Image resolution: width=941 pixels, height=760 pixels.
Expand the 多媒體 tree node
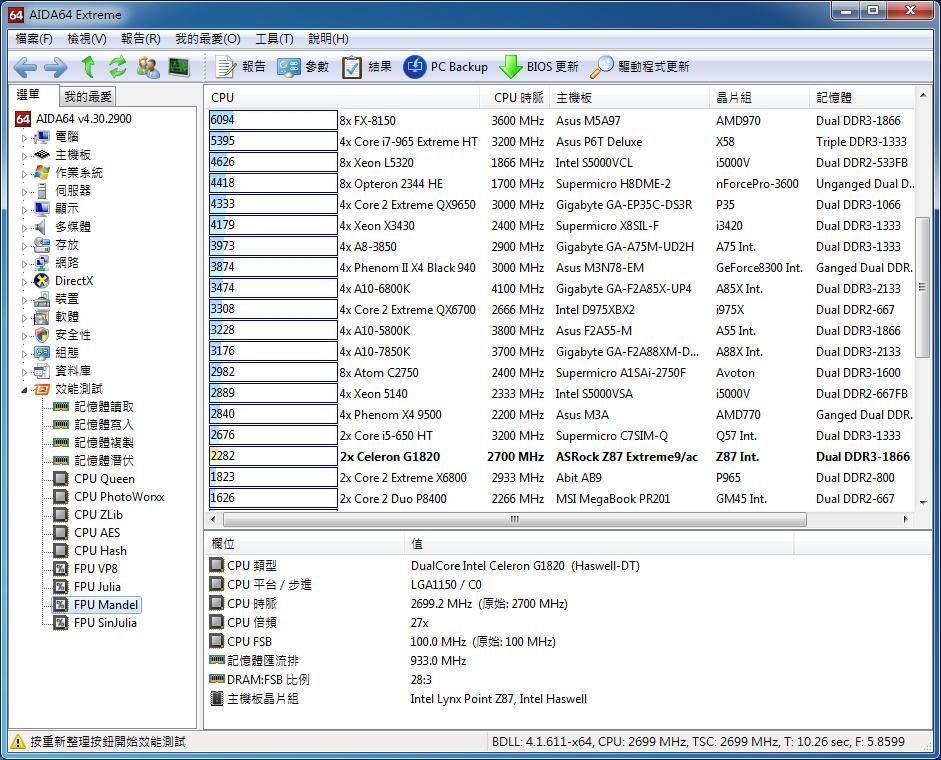coord(24,228)
